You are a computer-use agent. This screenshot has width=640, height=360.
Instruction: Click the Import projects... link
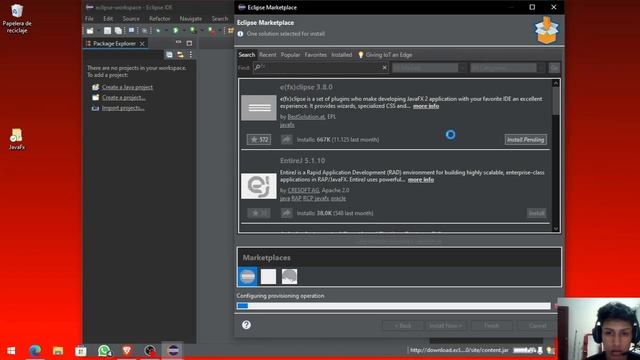coord(123,108)
